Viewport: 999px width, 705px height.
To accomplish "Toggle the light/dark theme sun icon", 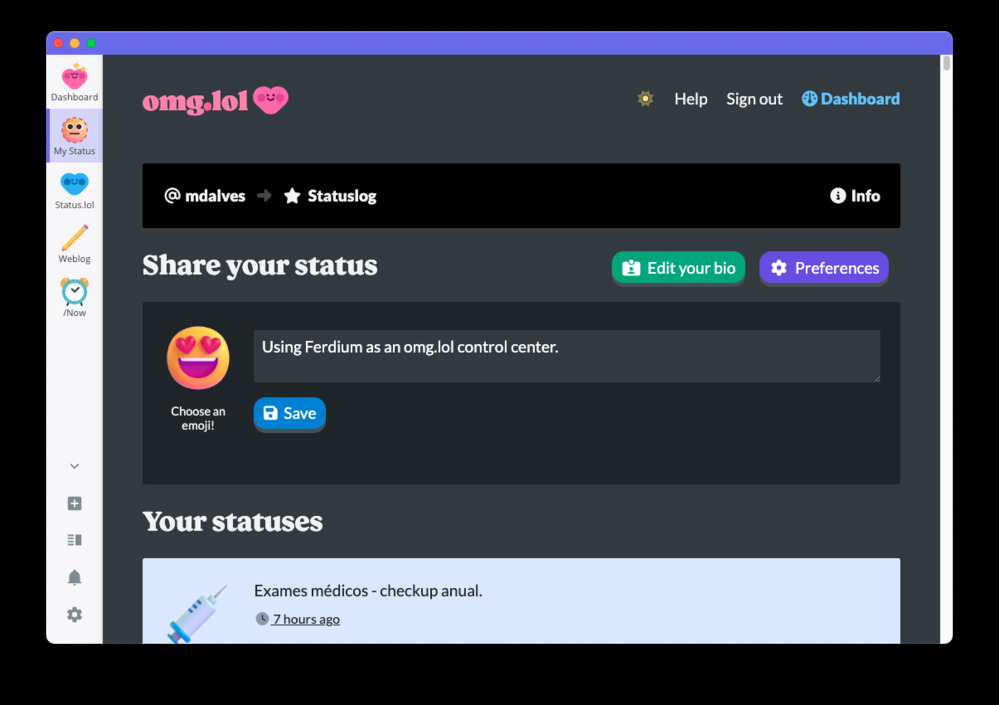I will [x=645, y=99].
